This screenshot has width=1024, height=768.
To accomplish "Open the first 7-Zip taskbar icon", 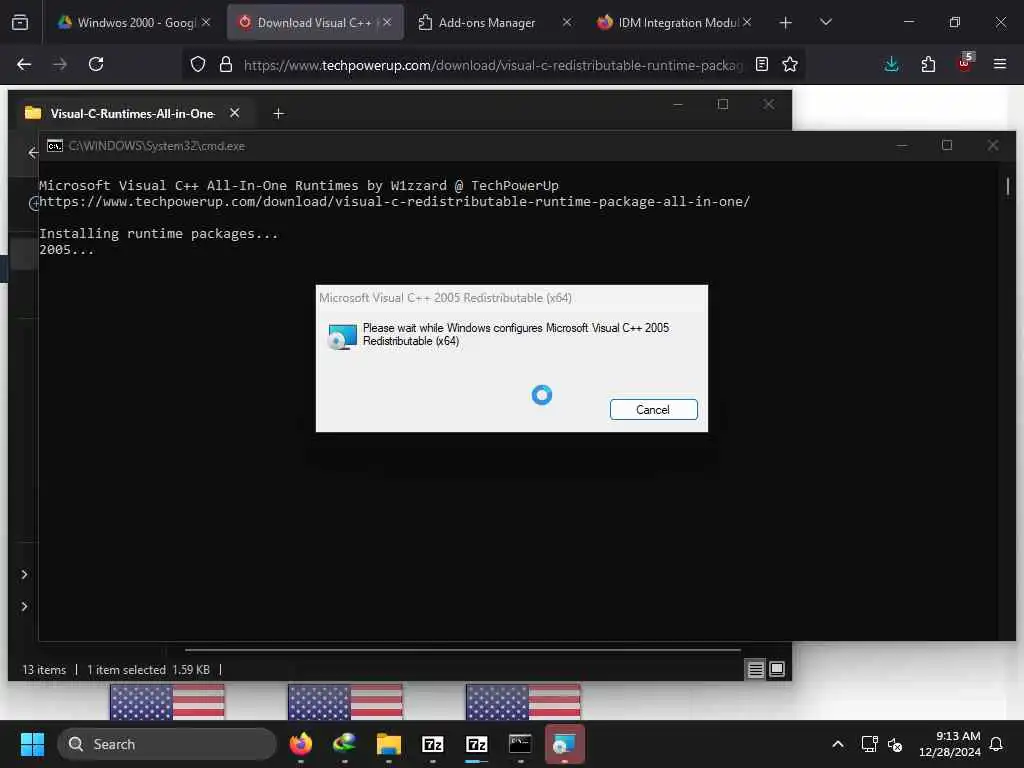I will 432,744.
